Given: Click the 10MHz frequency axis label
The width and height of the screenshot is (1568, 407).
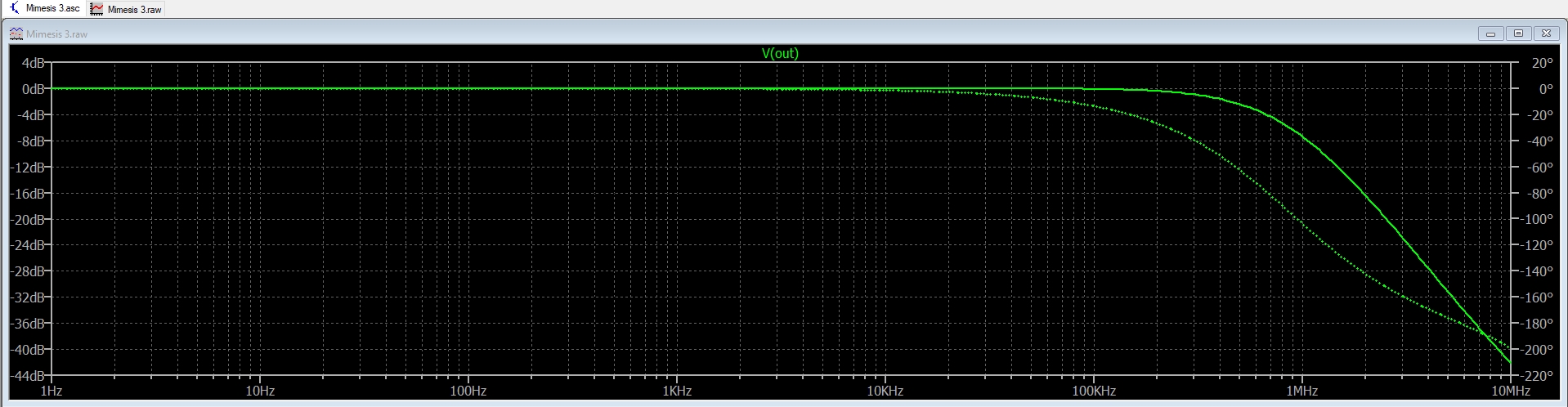Looking at the screenshot, I should (1511, 391).
